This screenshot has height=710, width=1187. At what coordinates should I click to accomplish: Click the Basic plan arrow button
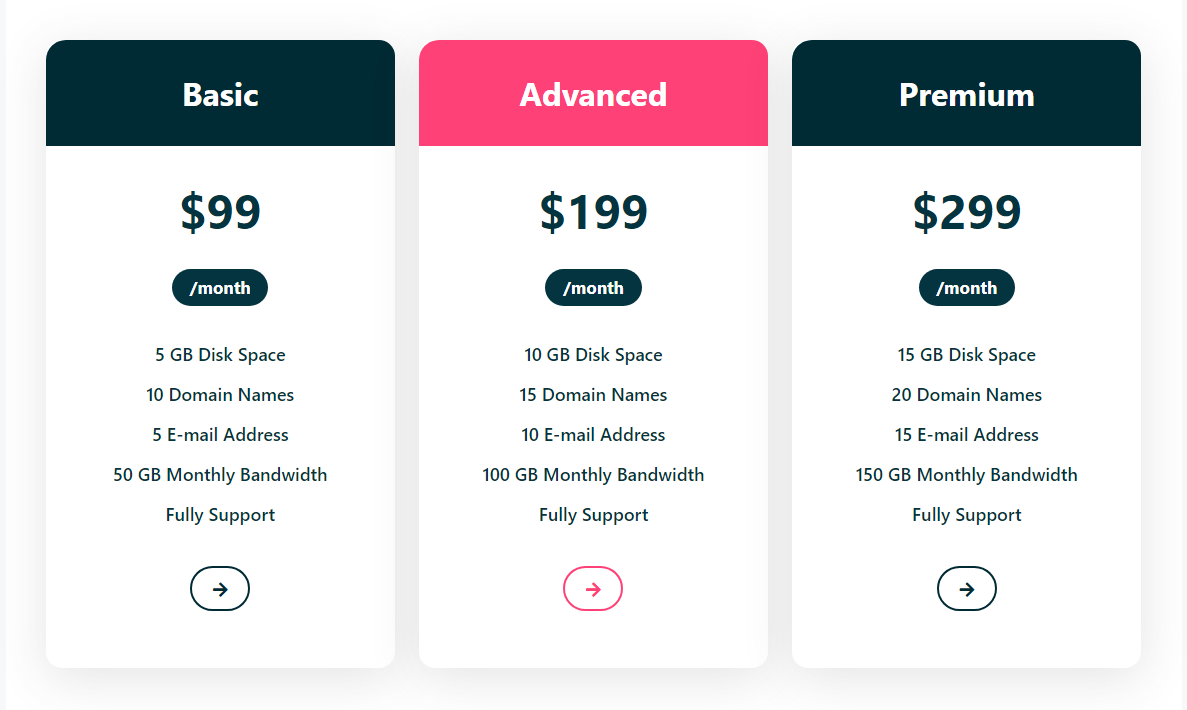[220, 589]
